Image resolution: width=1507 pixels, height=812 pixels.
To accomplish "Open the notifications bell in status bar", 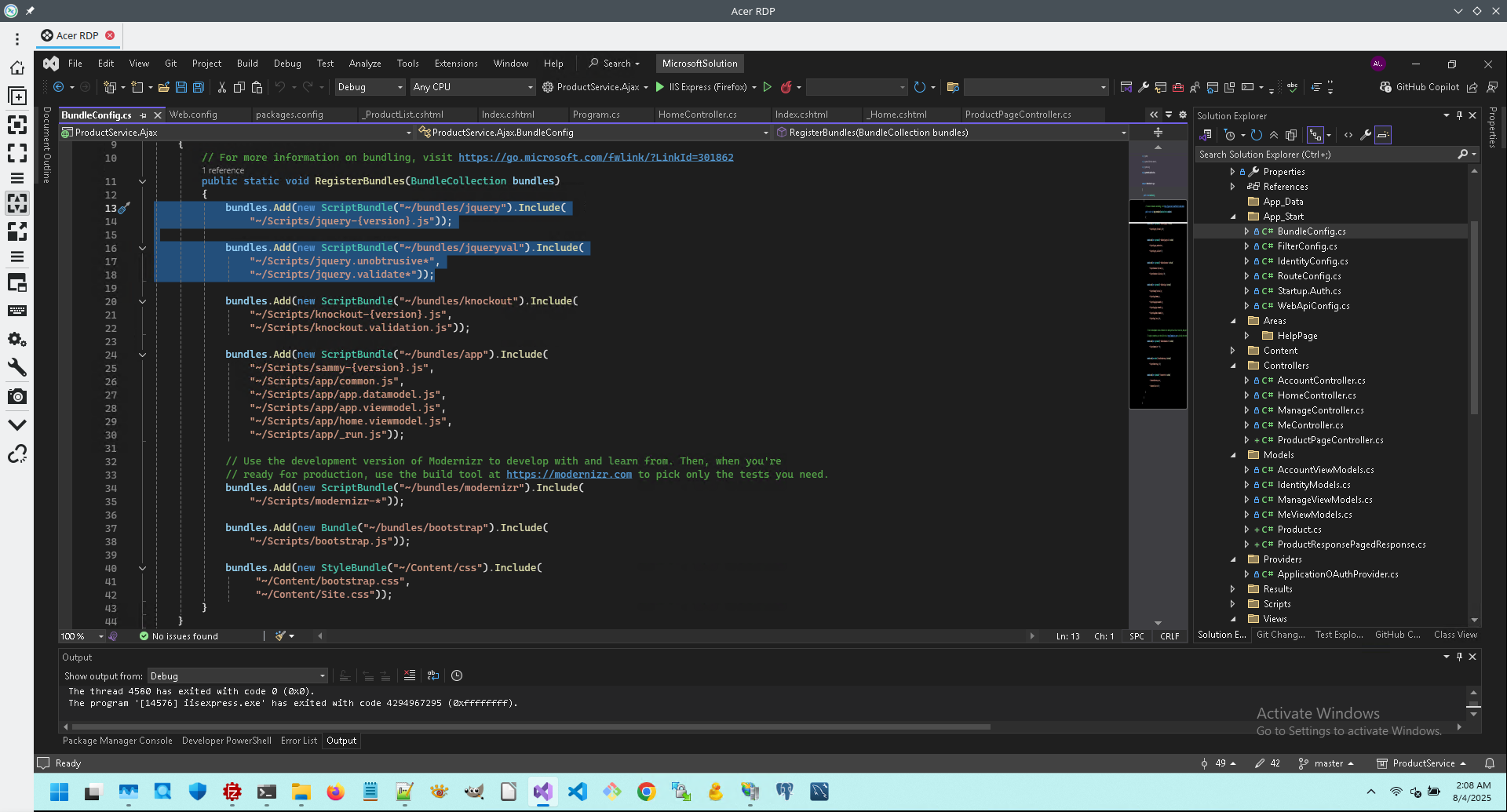I will 1490,763.
